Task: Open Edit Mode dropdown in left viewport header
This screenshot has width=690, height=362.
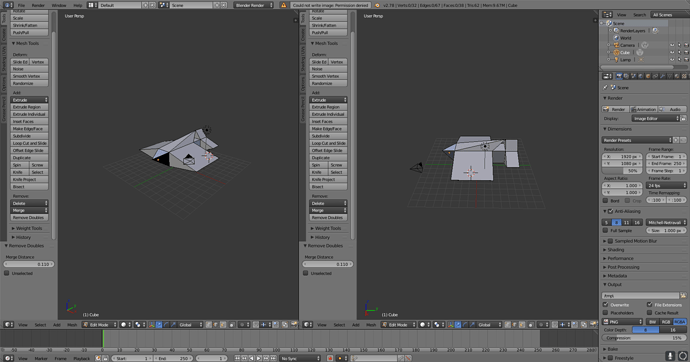Action: click(100, 325)
